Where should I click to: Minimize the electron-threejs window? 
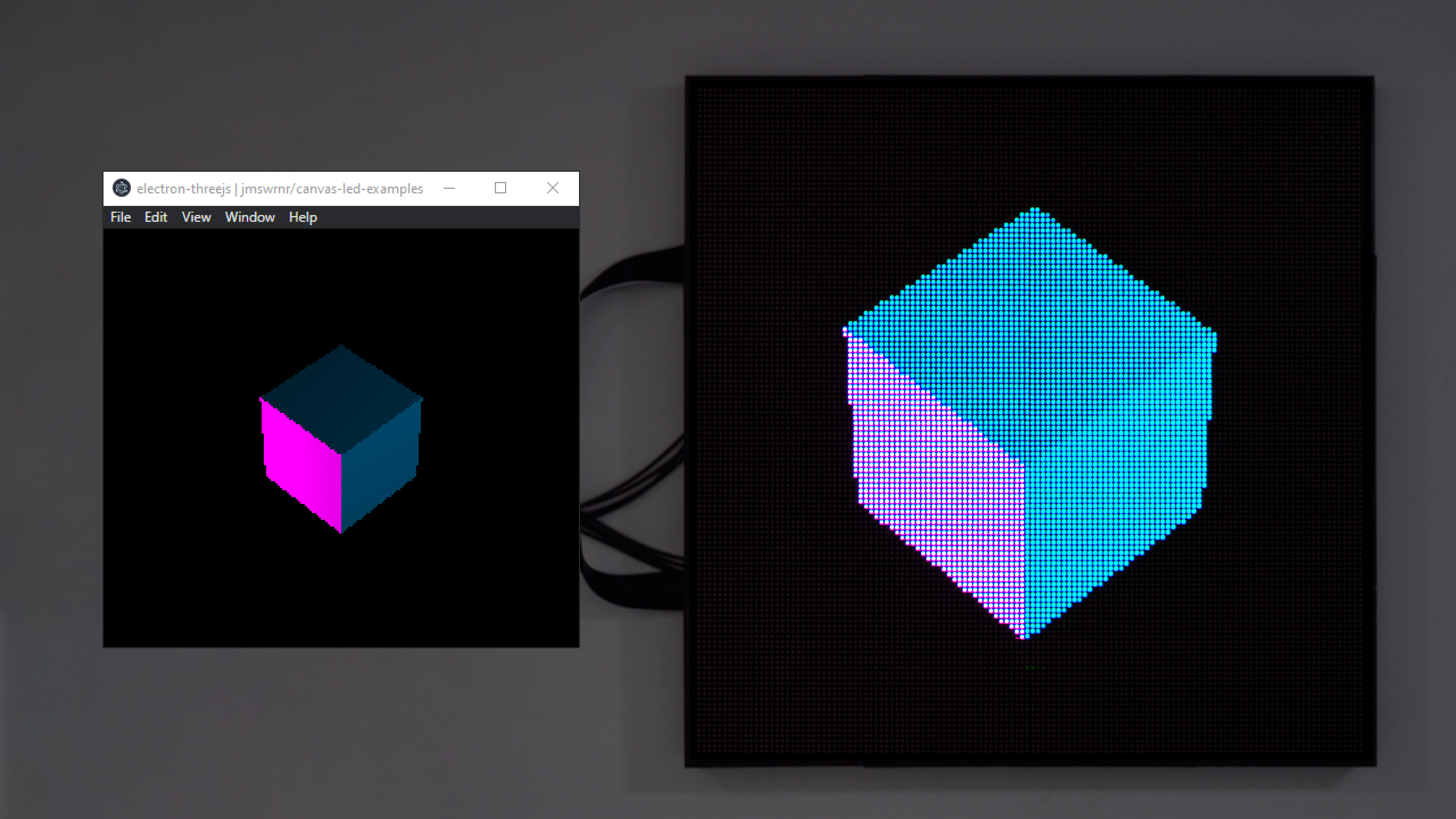point(449,188)
